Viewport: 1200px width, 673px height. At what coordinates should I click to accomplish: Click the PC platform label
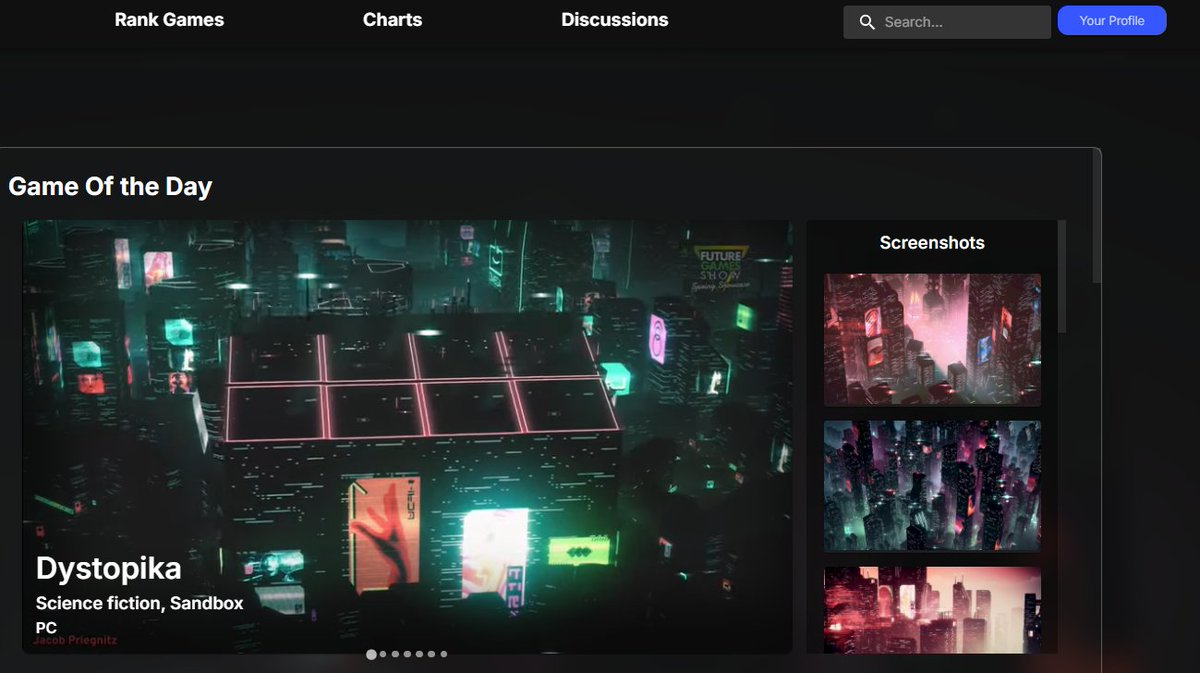(x=46, y=627)
